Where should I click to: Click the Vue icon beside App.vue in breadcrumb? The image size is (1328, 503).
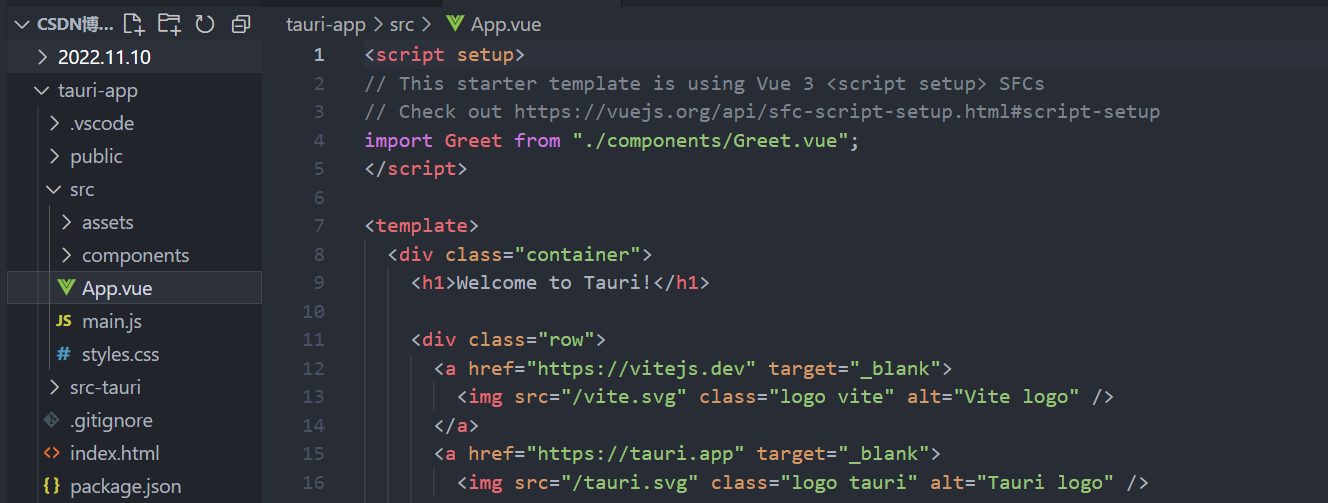(x=455, y=24)
